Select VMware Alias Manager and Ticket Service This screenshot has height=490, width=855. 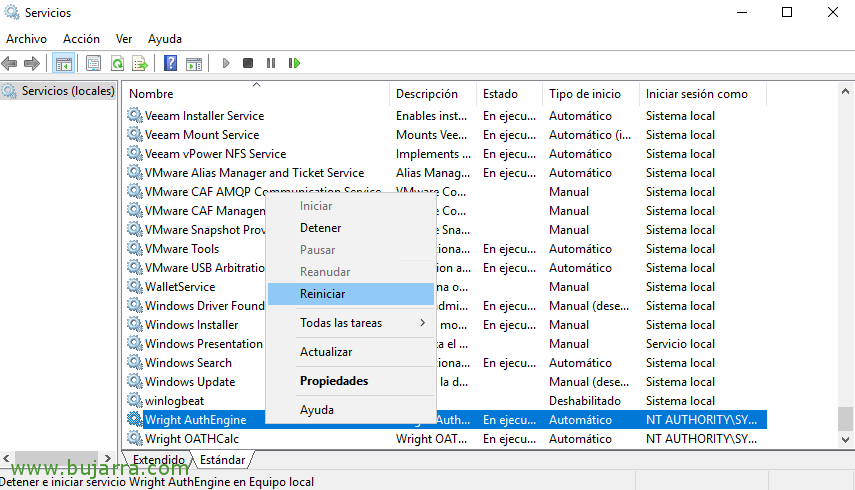445,173
